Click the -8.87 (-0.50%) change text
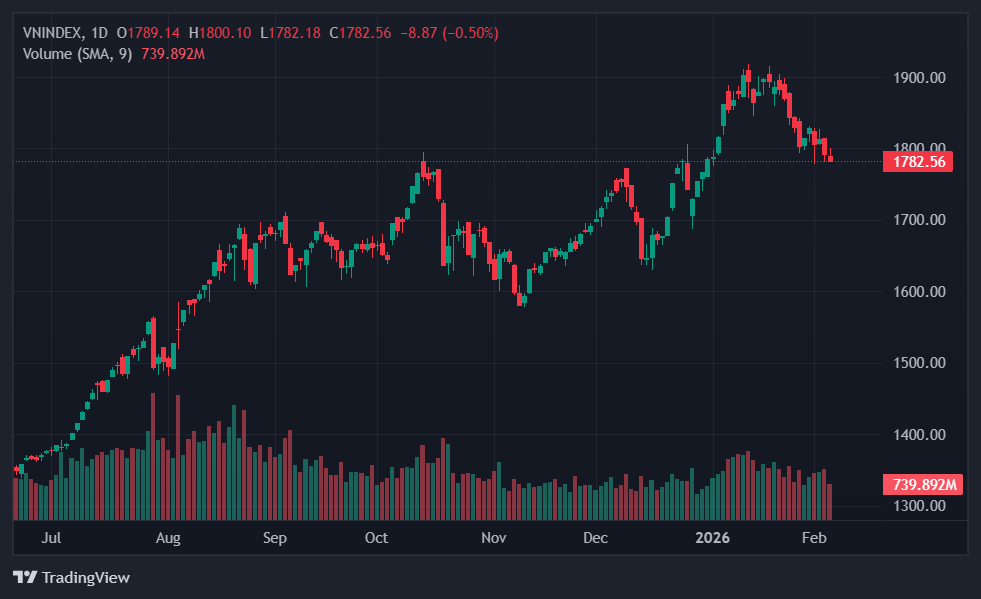The height and width of the screenshot is (599, 981). coord(449,33)
